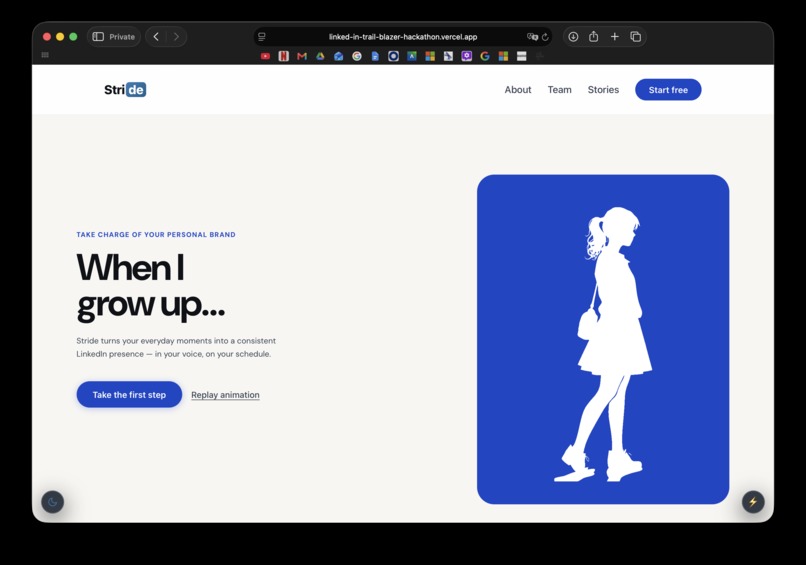
Task: Go forward to the next page
Action: coord(176,37)
